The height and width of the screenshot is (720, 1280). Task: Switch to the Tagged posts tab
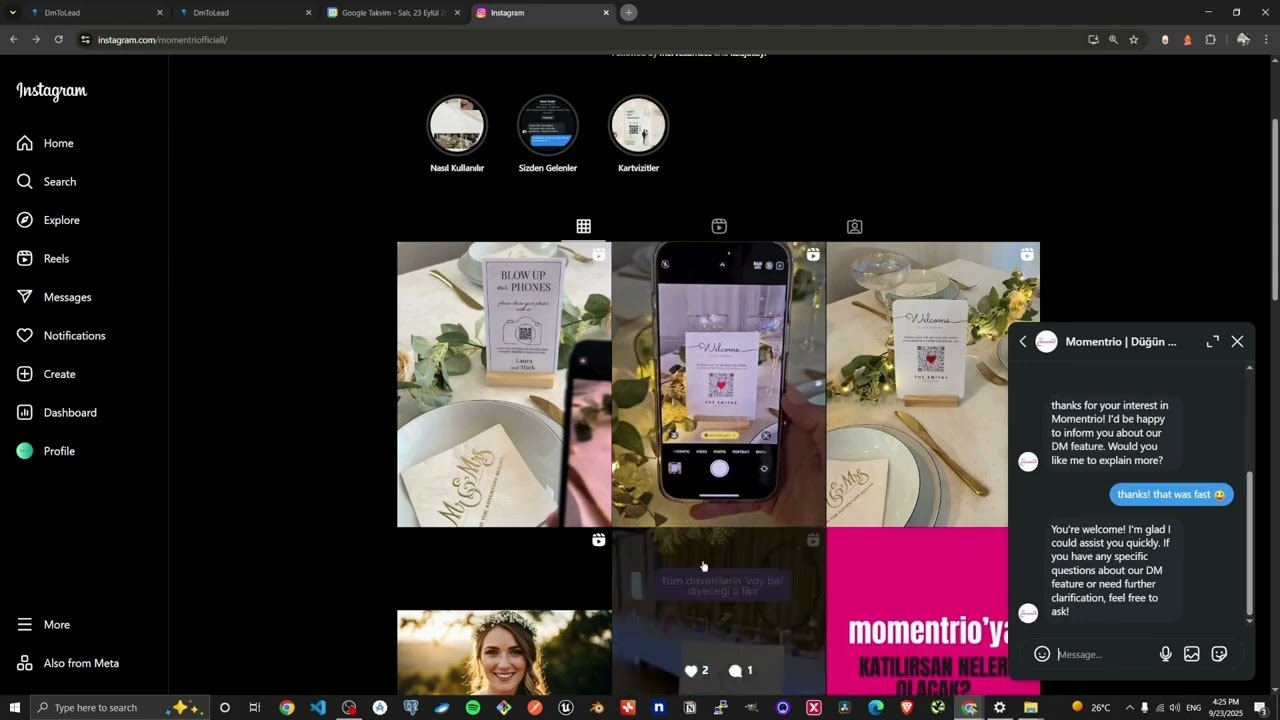point(854,227)
